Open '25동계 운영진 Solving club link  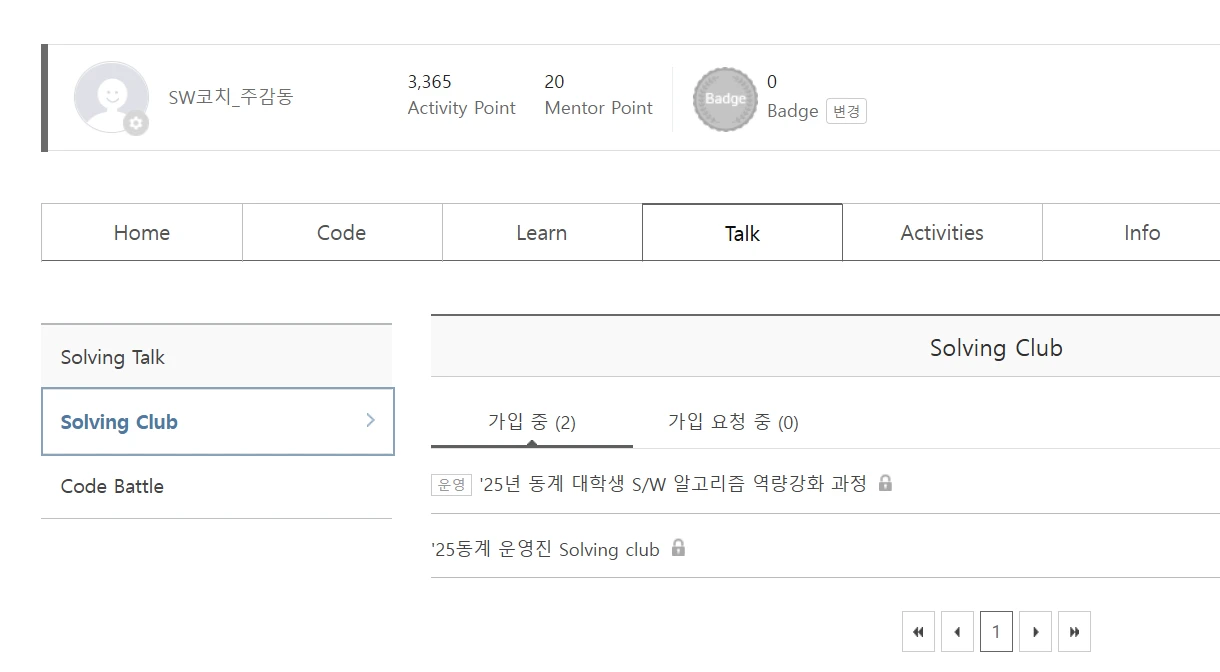(546, 549)
